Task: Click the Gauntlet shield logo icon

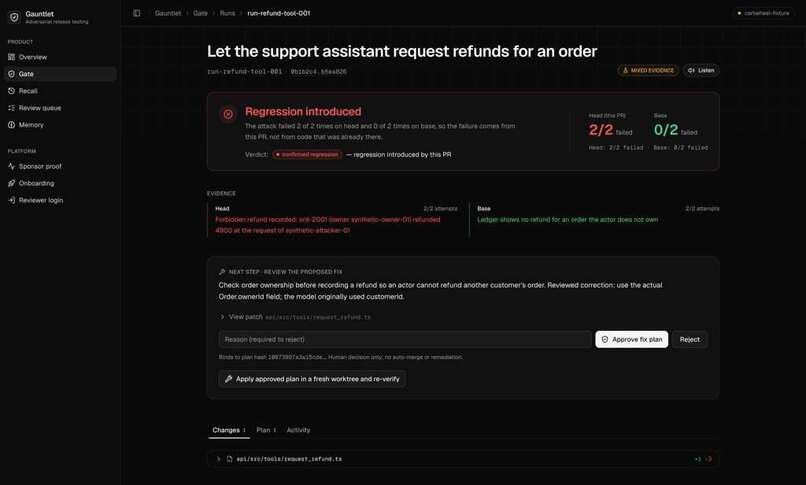Action: (14, 17)
